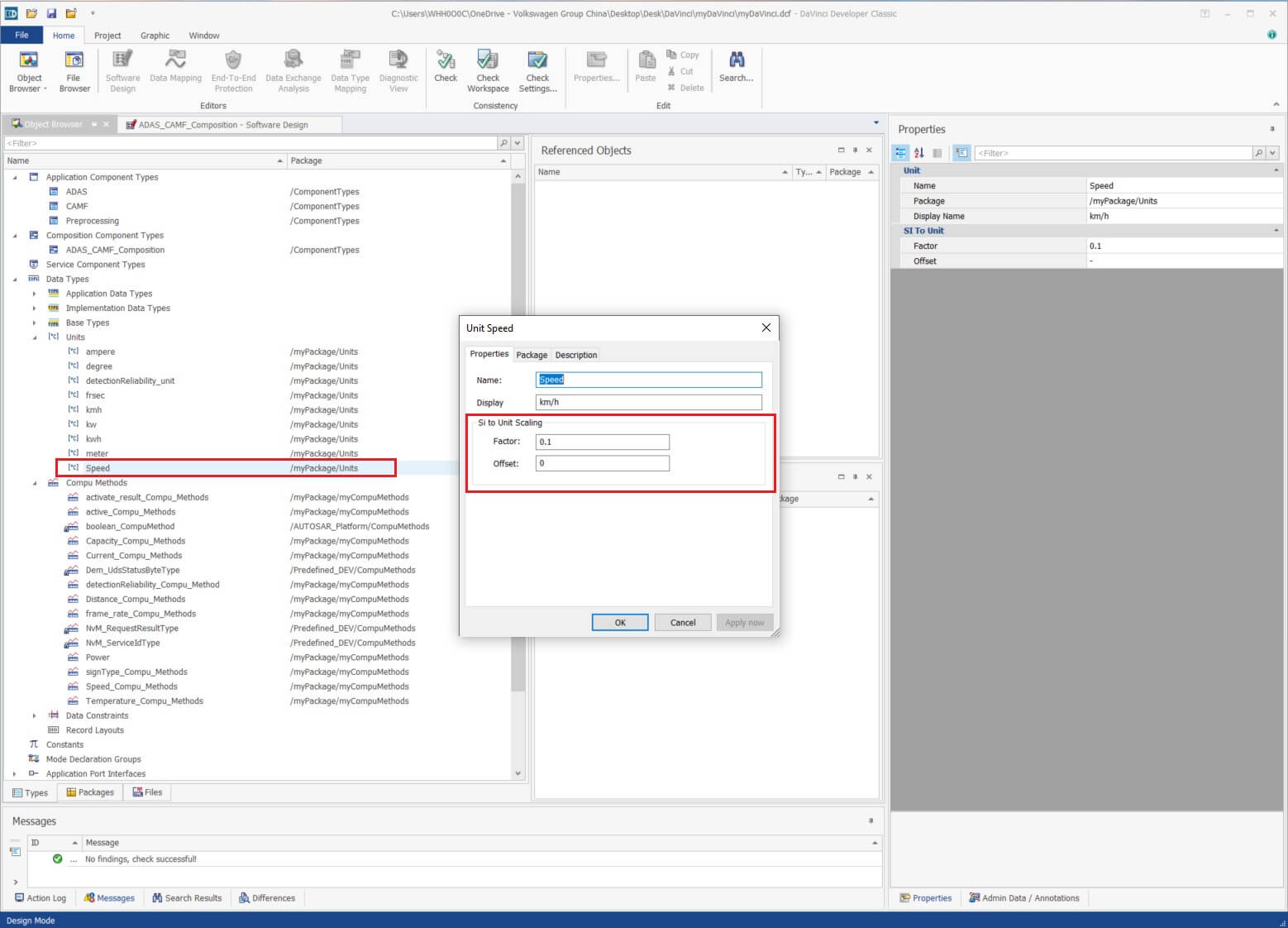Expand the Application Data Types node
The width and height of the screenshot is (1288, 928).
tap(35, 294)
